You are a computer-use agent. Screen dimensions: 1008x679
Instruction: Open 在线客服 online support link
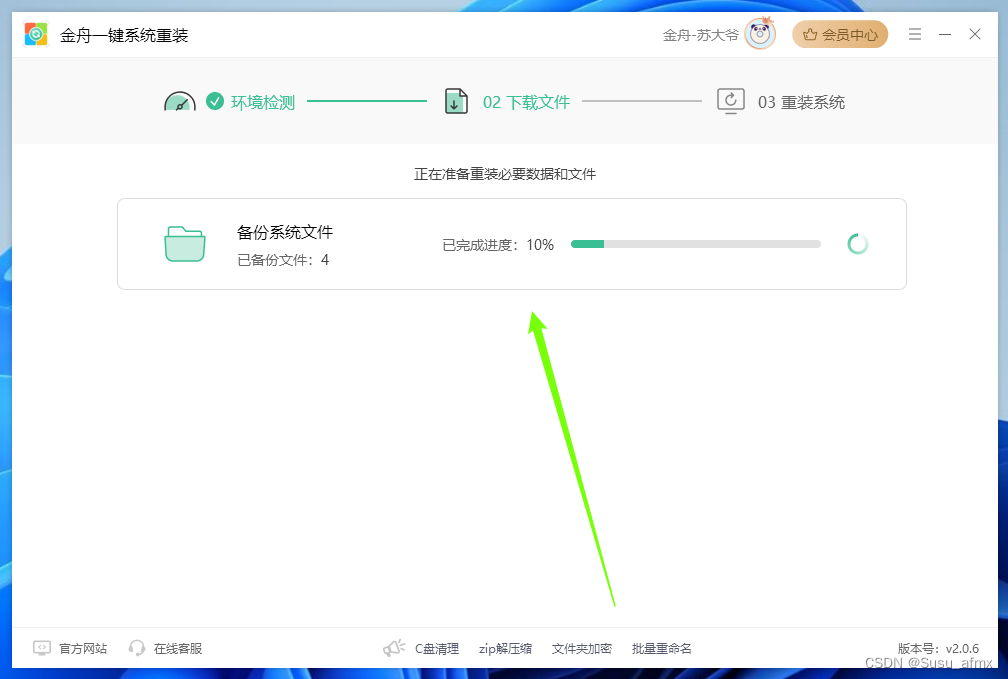coord(178,649)
